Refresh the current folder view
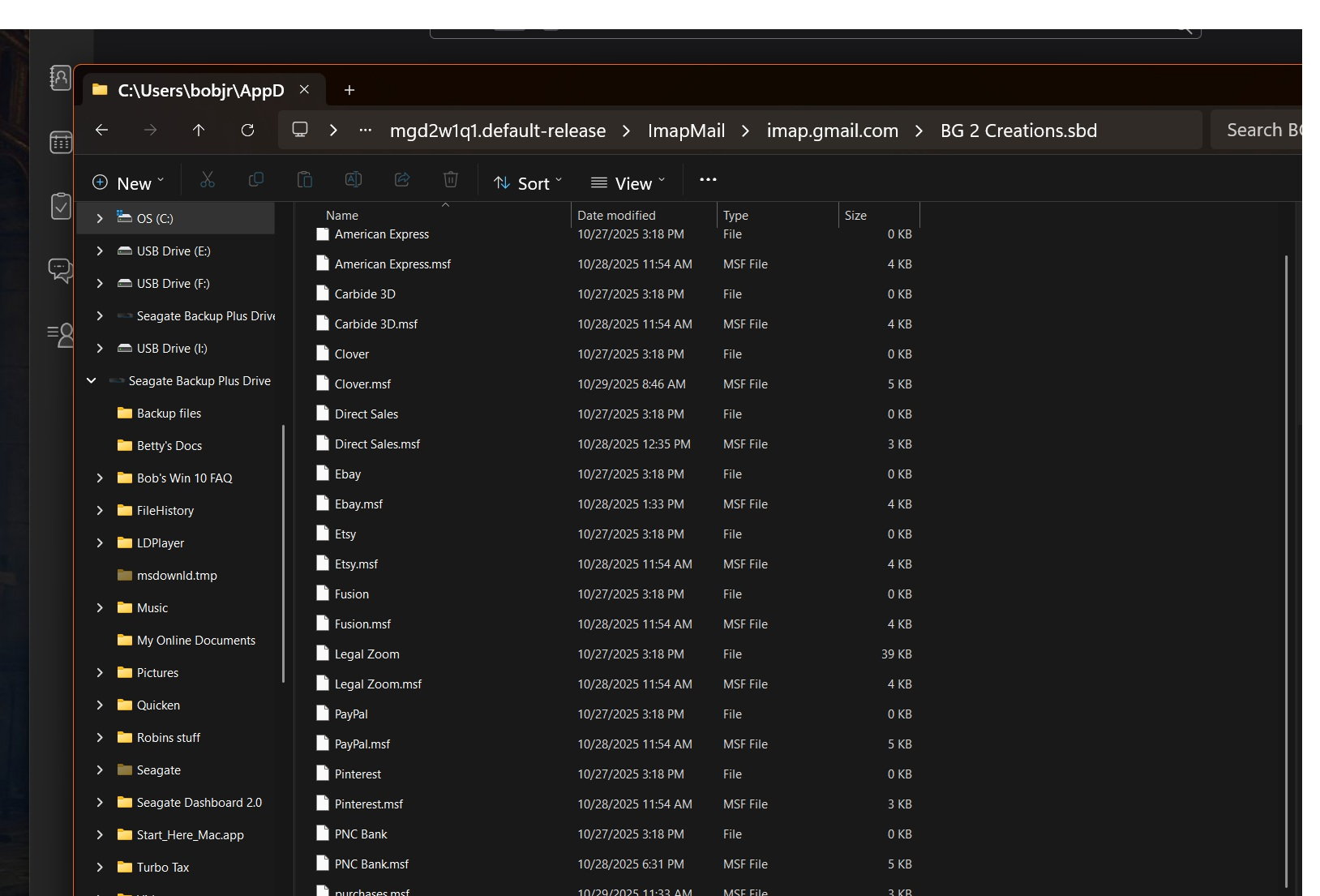1320x896 pixels. tap(248, 131)
